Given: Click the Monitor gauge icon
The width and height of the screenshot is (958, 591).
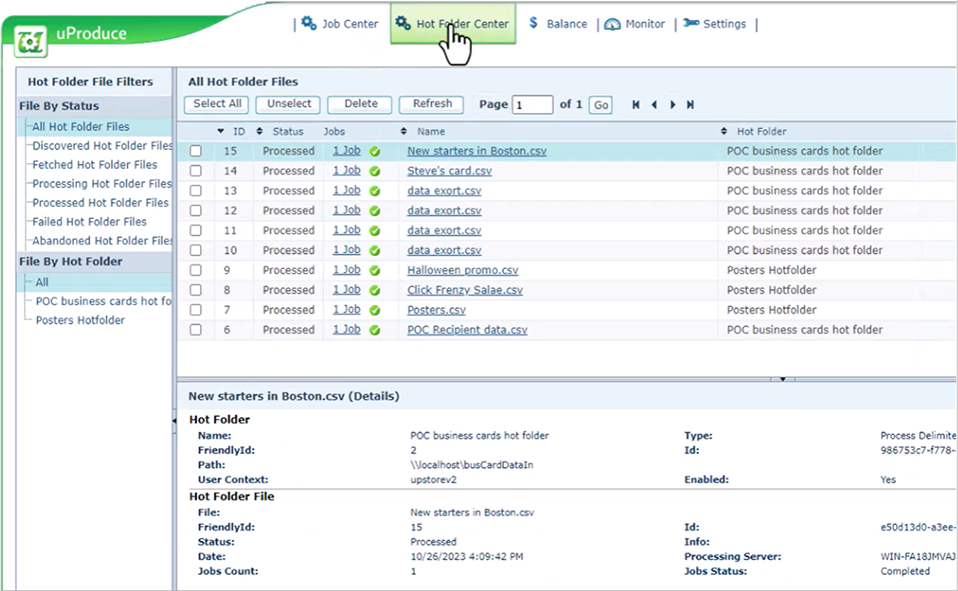Looking at the screenshot, I should point(612,24).
